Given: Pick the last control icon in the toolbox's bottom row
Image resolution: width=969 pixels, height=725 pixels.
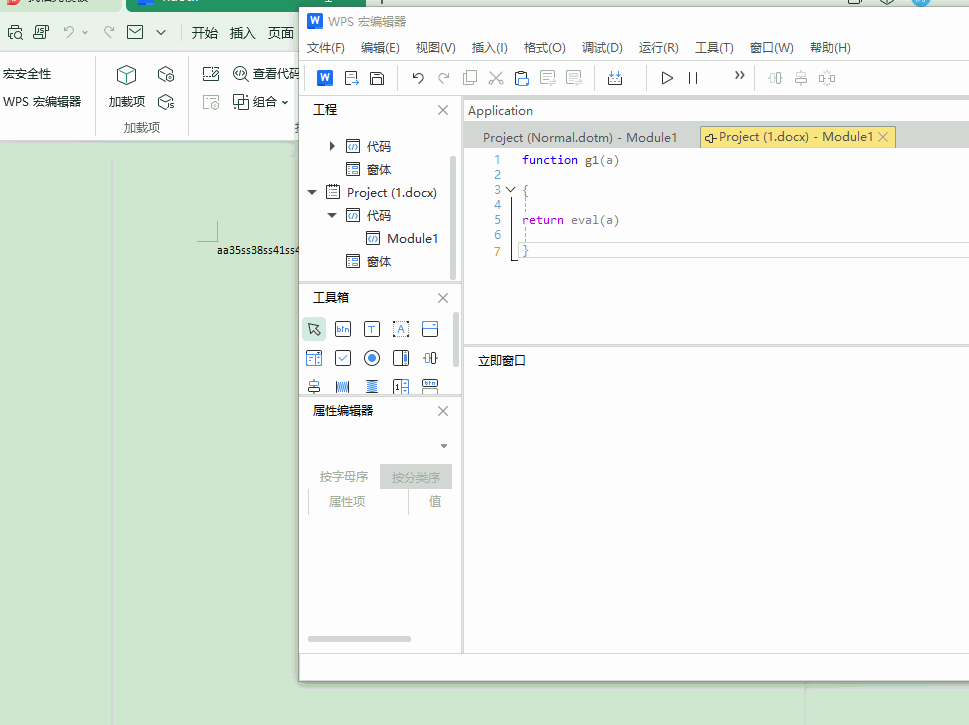Looking at the screenshot, I should (430, 387).
